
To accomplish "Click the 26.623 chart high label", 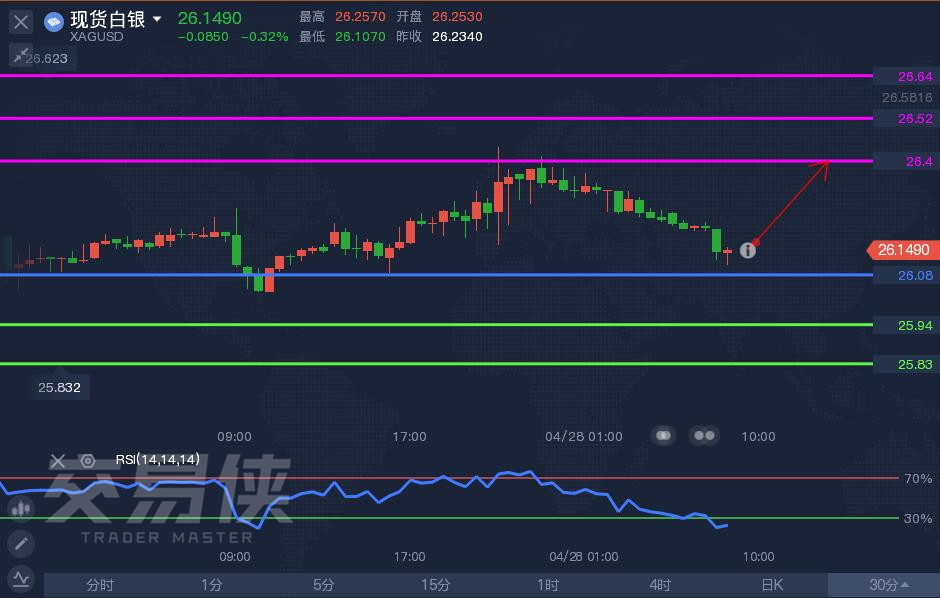I will tap(47, 58).
